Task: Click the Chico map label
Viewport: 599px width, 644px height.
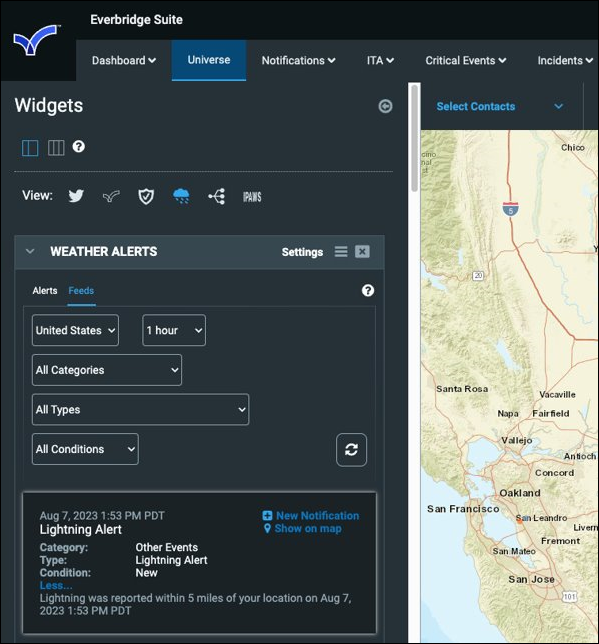Action: [x=573, y=148]
